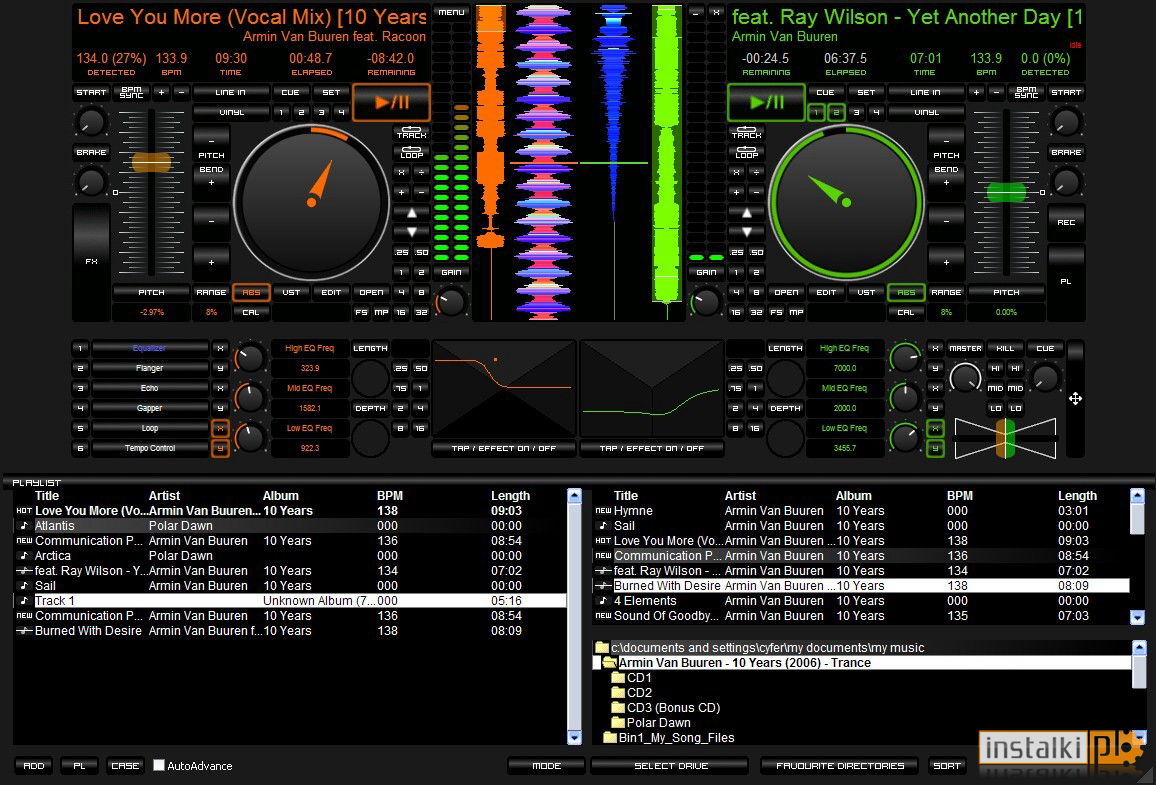This screenshot has height=785, width=1156.
Task: Open the MODE button
Action: pos(546,766)
